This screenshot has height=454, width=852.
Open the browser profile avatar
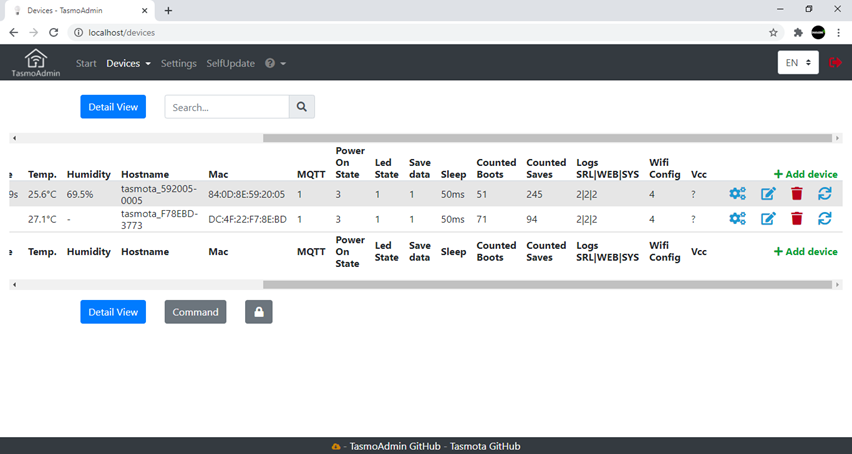tap(818, 33)
